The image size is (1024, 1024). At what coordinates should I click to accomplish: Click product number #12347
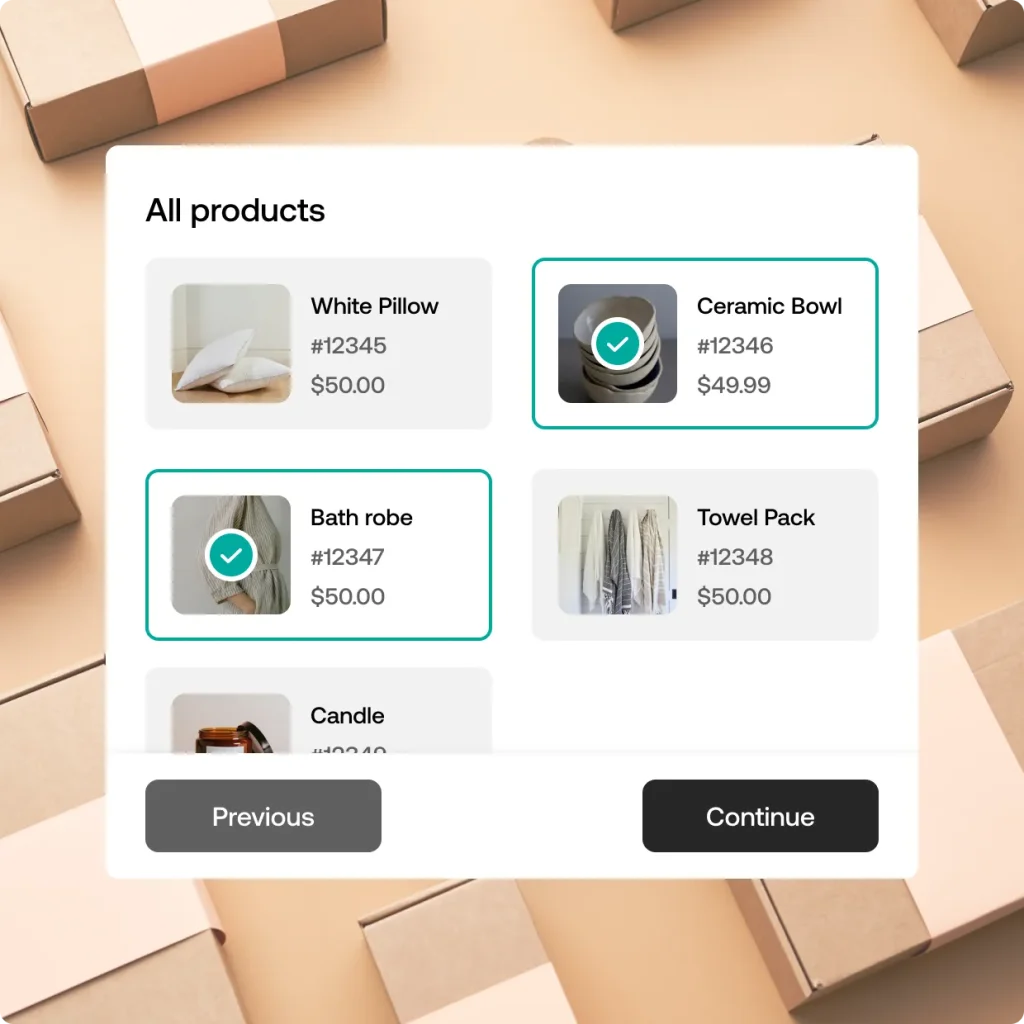click(347, 557)
